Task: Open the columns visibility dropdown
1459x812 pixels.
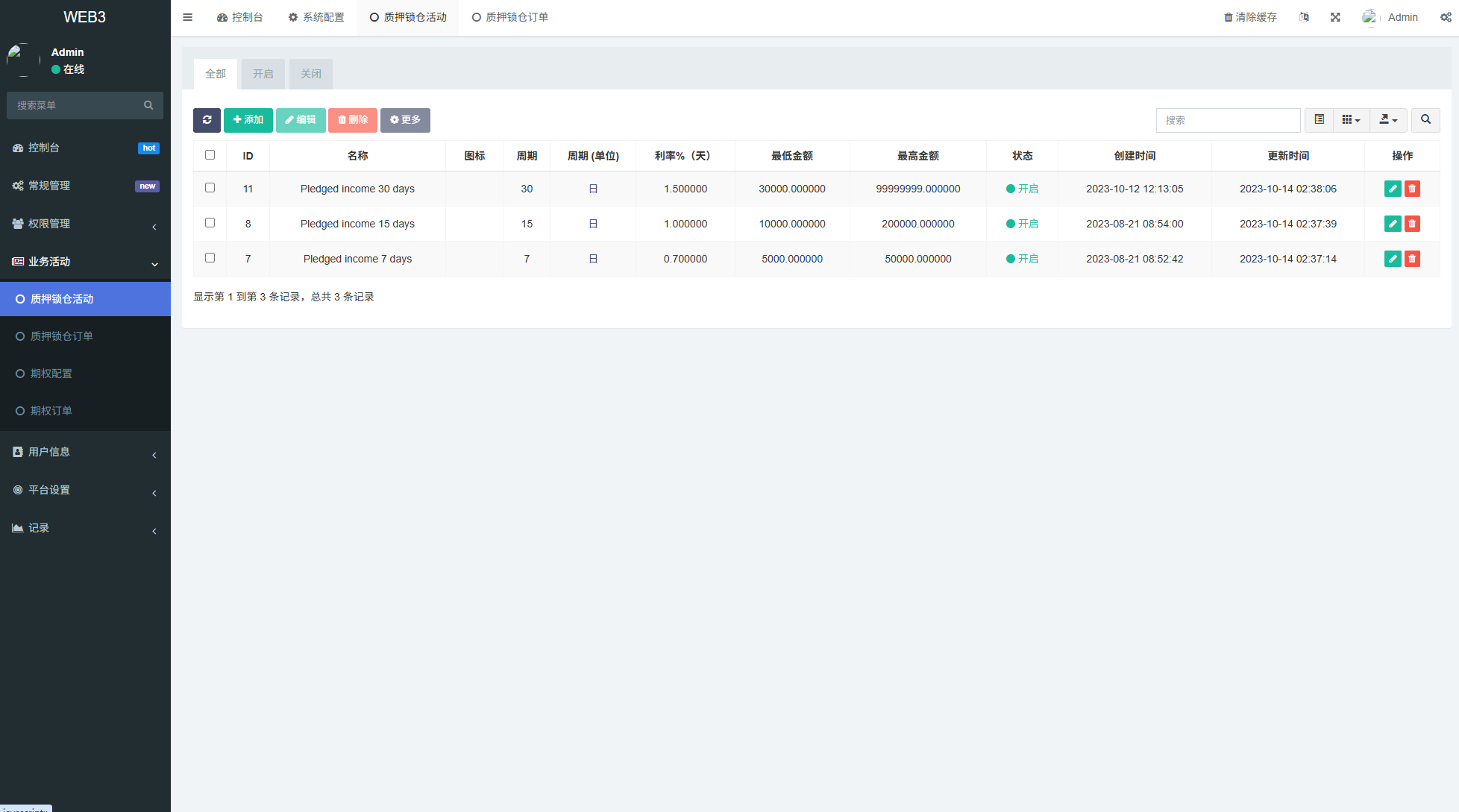Action: click(1351, 120)
